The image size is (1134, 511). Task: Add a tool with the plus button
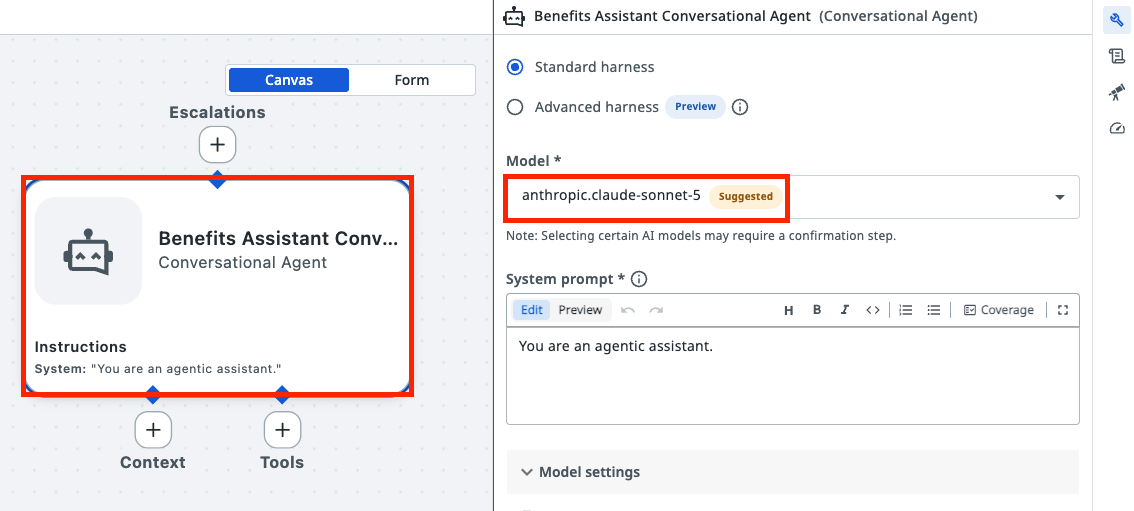pyautogui.click(x=282, y=431)
